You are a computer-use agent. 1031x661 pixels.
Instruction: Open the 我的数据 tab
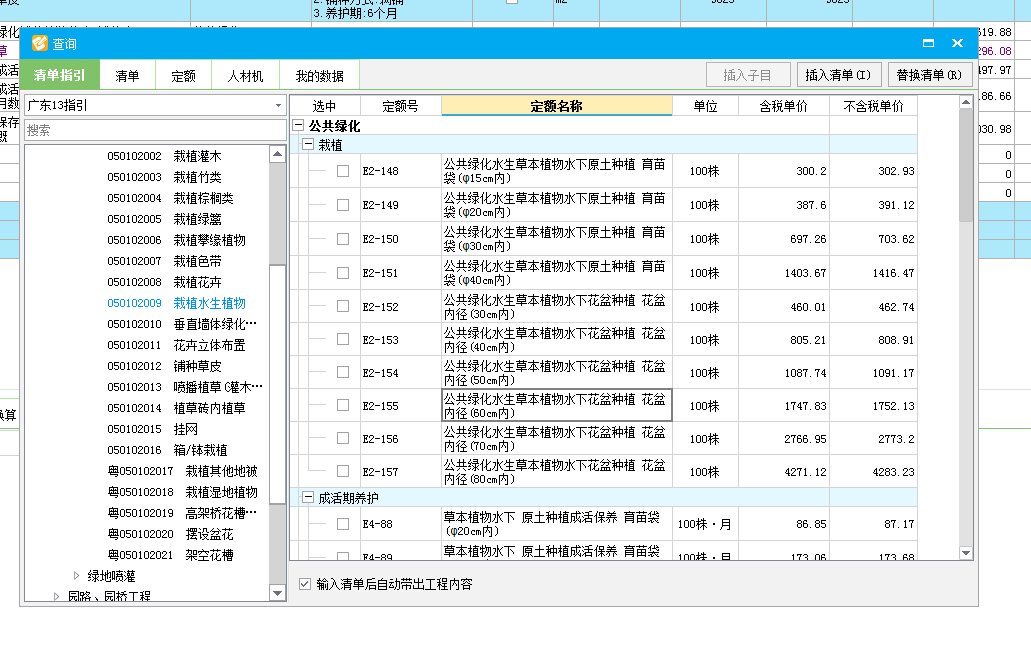tap(320, 76)
